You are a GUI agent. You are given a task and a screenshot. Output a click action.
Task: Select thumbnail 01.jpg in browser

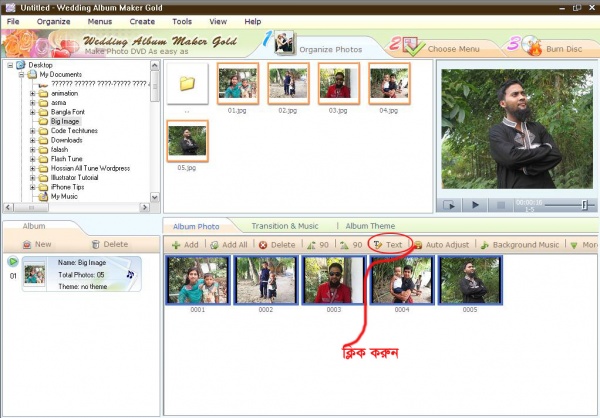(x=238, y=83)
